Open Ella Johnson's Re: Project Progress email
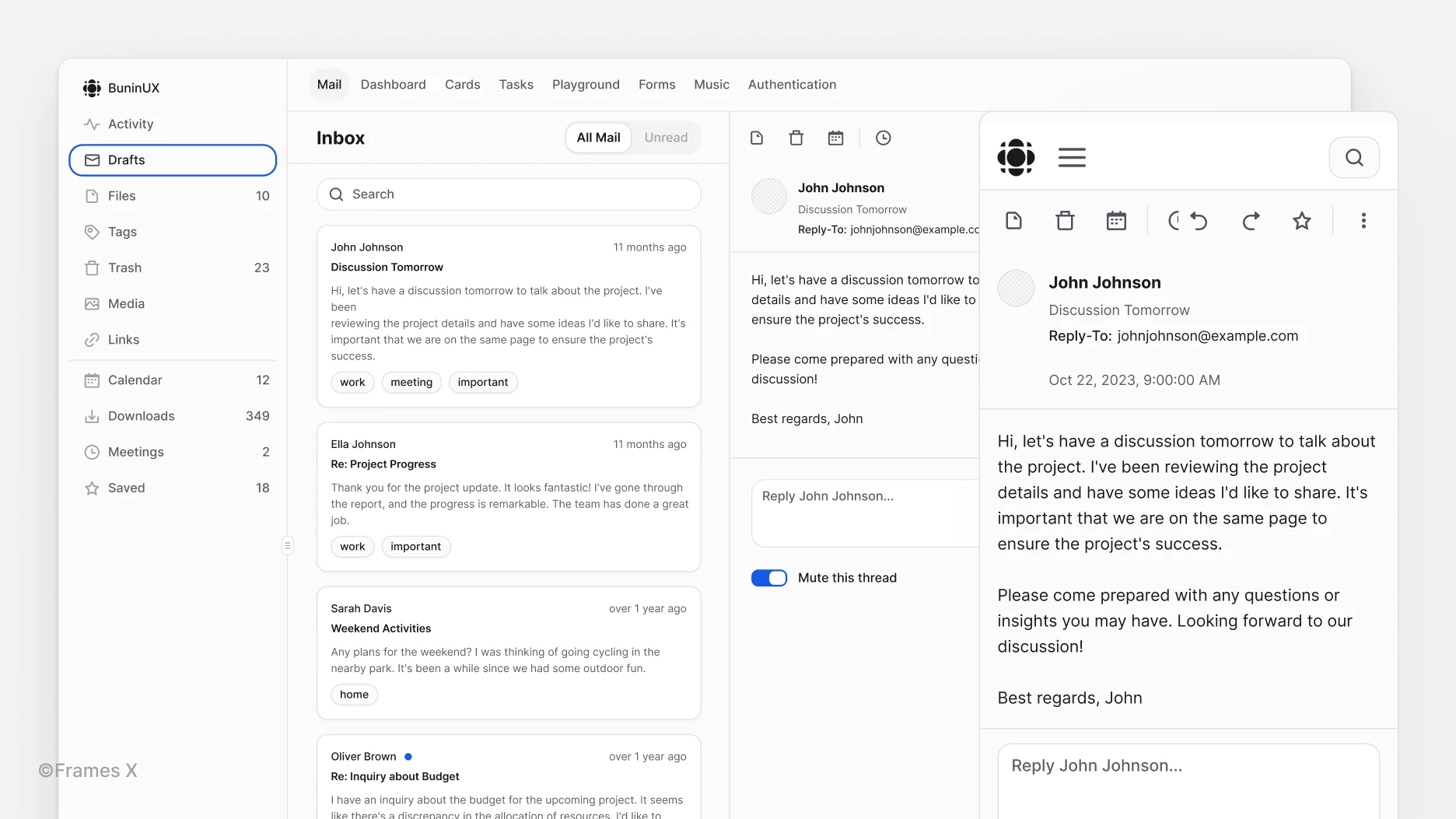 (x=509, y=497)
